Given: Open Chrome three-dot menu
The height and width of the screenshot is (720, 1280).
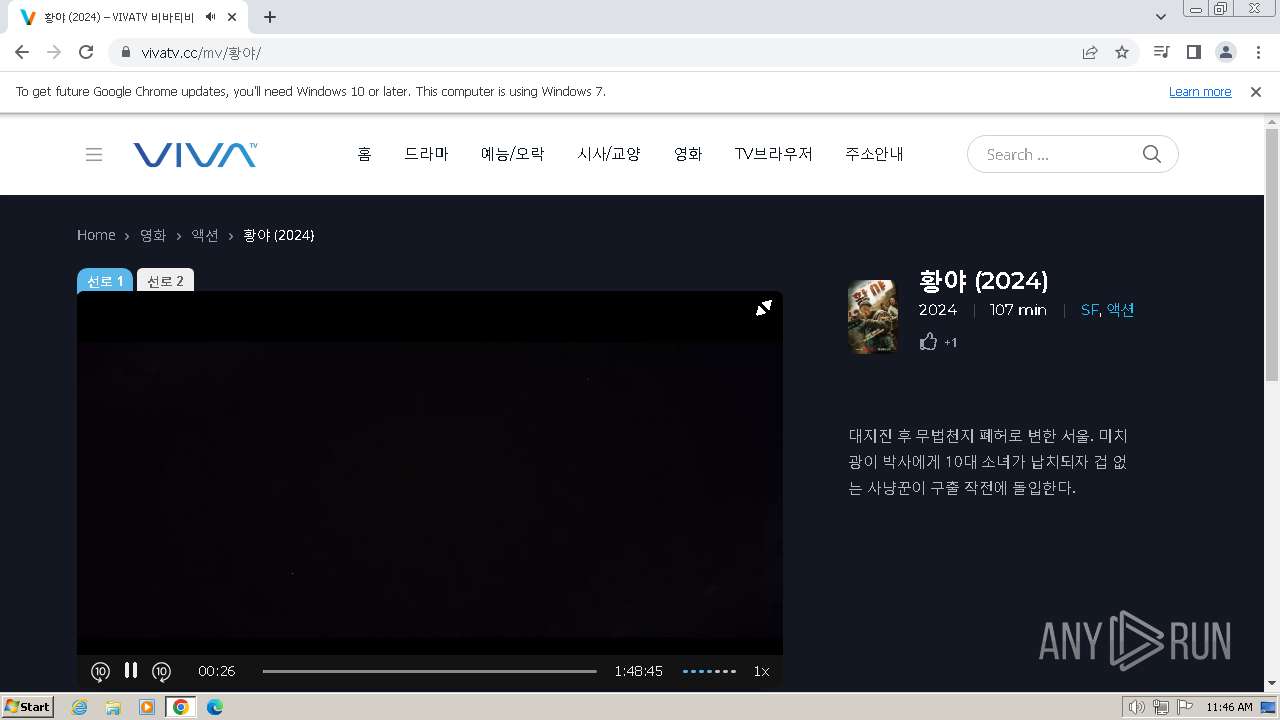Looking at the screenshot, I should tap(1258, 52).
